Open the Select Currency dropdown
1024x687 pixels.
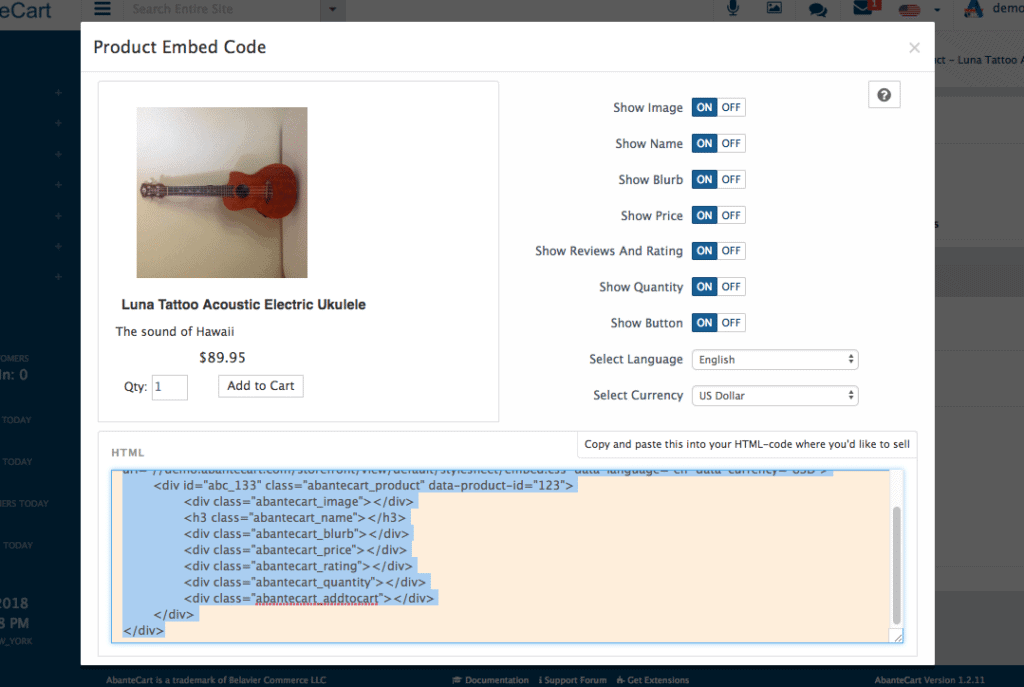775,395
